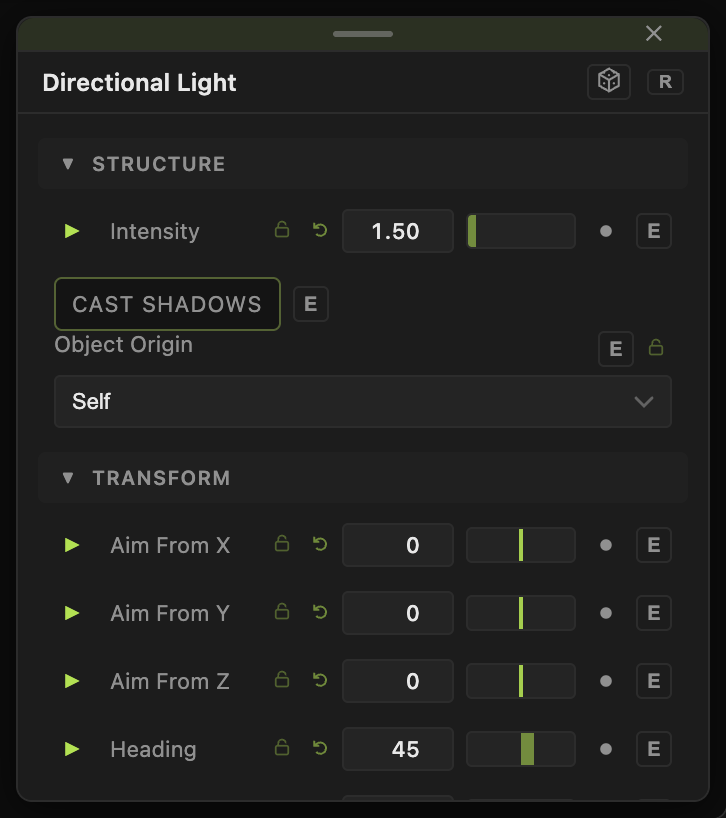Reset the Intensity value with undo arrow
726x818 pixels.
click(x=320, y=230)
